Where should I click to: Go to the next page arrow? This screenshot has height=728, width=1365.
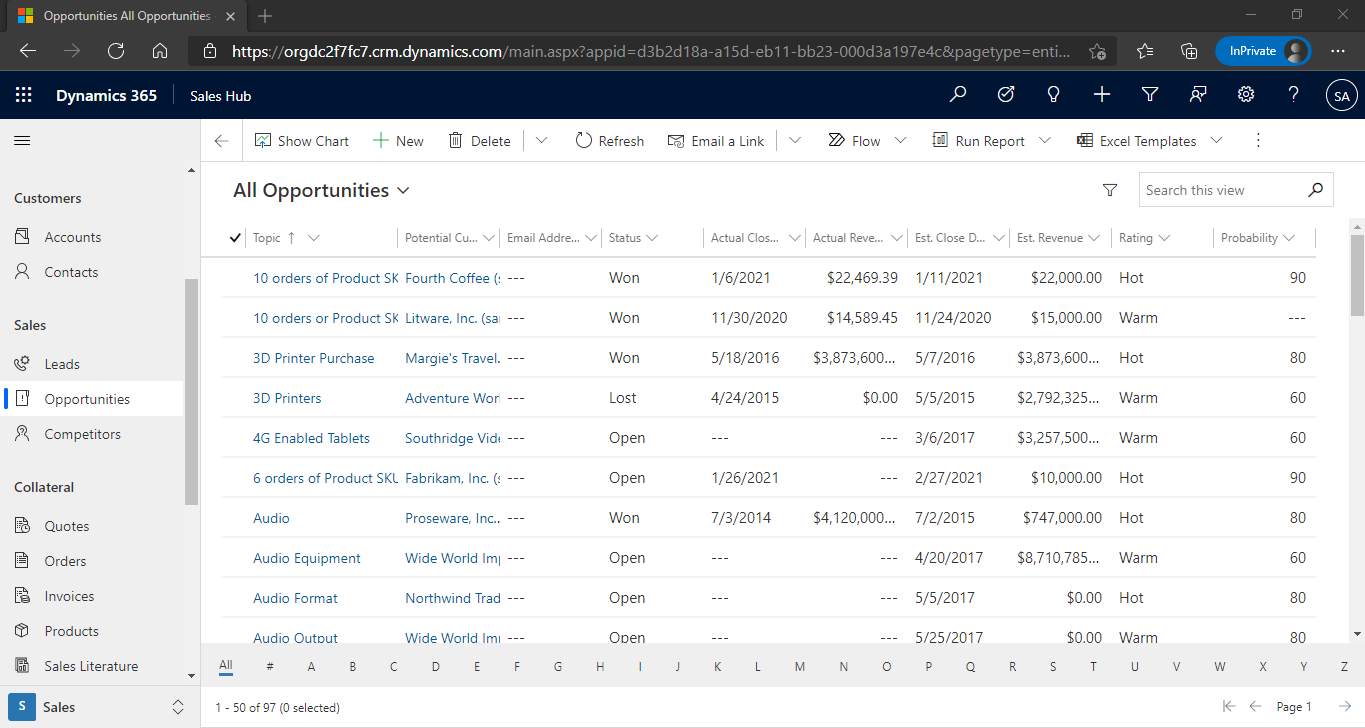(x=1346, y=707)
